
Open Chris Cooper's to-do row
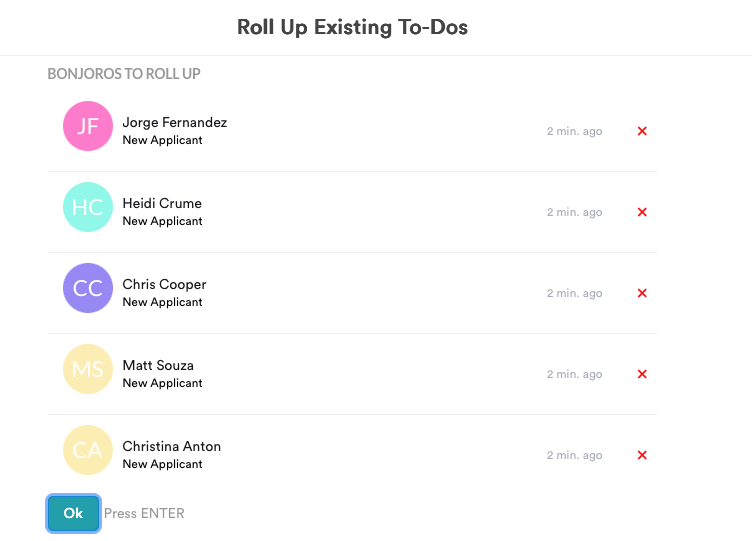click(x=352, y=293)
